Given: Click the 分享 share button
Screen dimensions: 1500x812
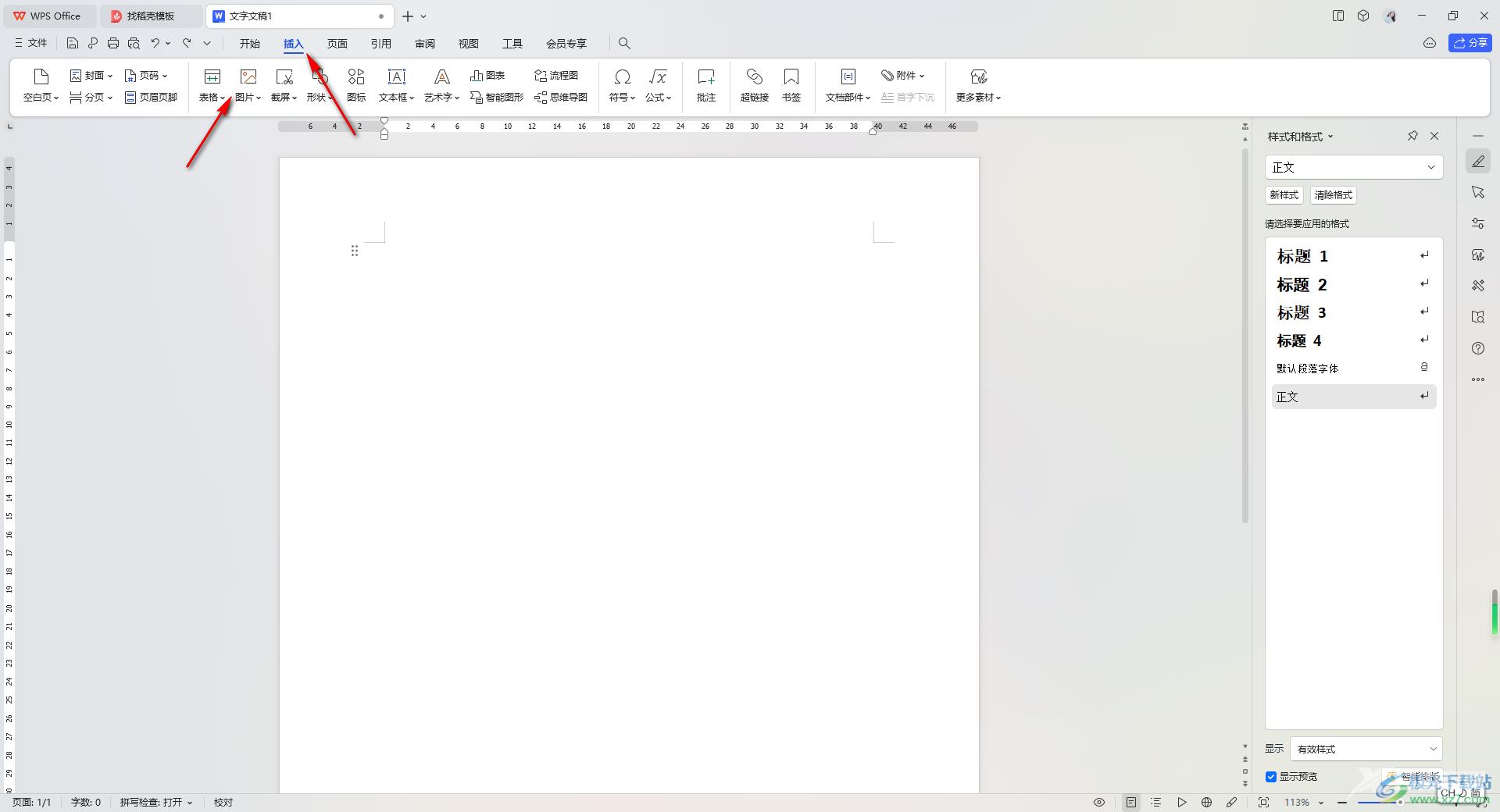Looking at the screenshot, I should point(1470,43).
